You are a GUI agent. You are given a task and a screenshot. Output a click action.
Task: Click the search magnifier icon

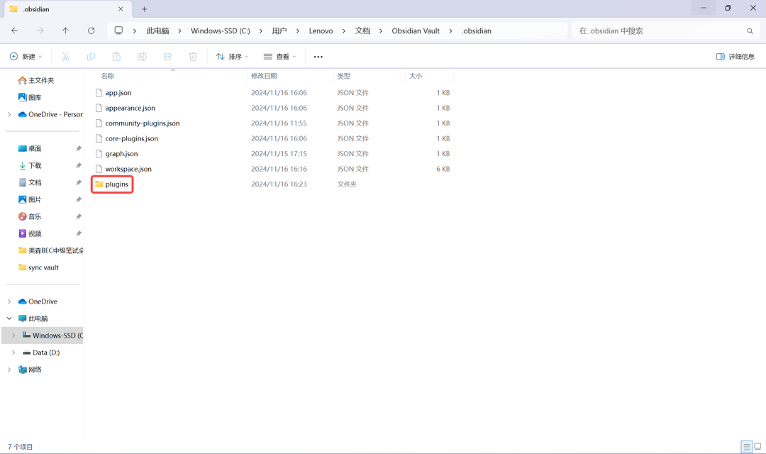[750, 31]
